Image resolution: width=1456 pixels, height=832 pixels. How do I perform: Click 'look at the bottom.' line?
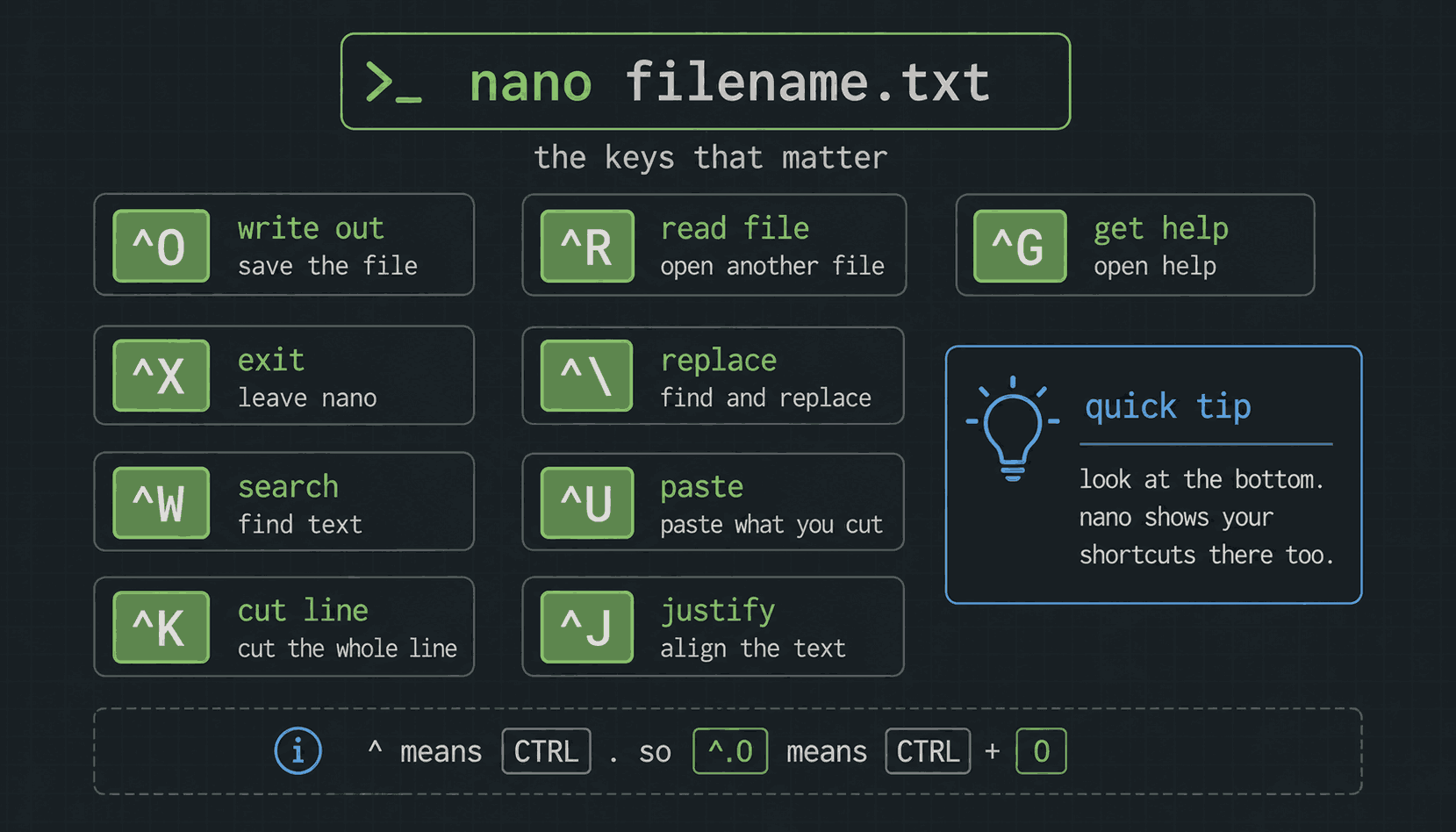pos(1201,479)
